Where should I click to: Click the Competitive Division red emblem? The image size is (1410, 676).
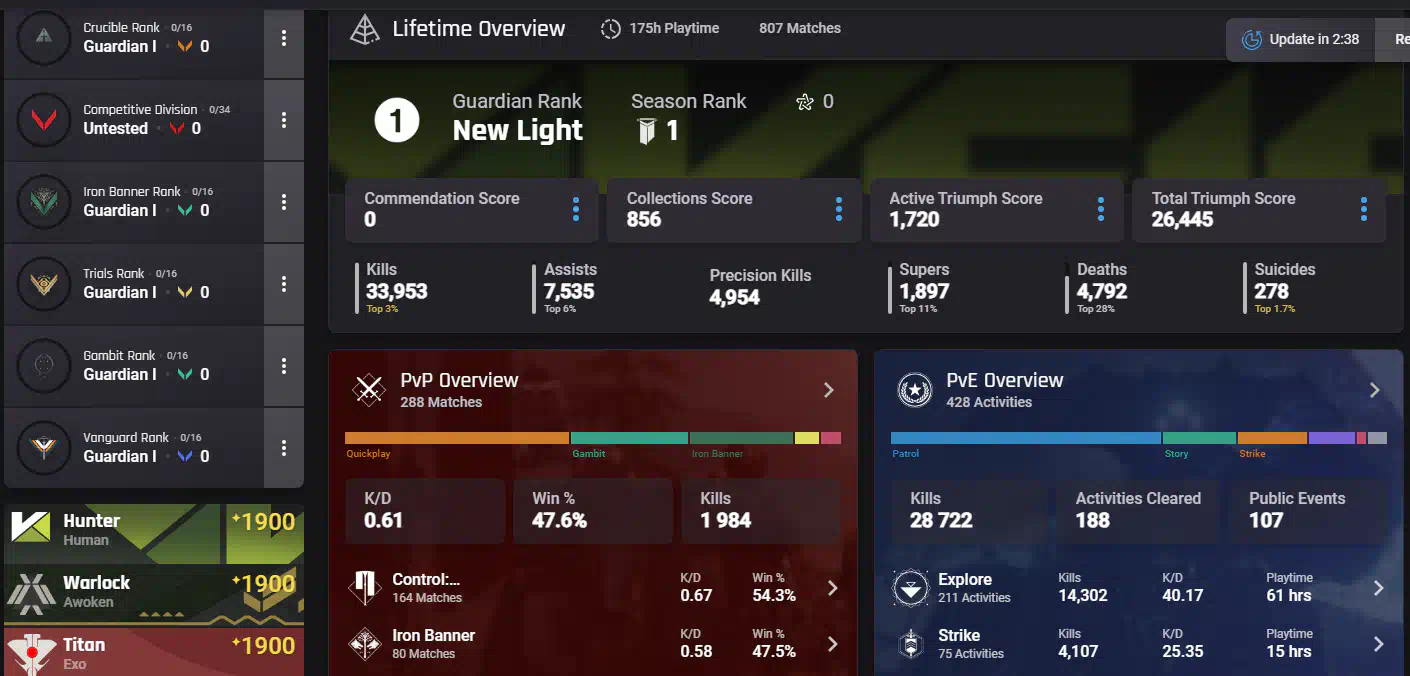[43, 120]
